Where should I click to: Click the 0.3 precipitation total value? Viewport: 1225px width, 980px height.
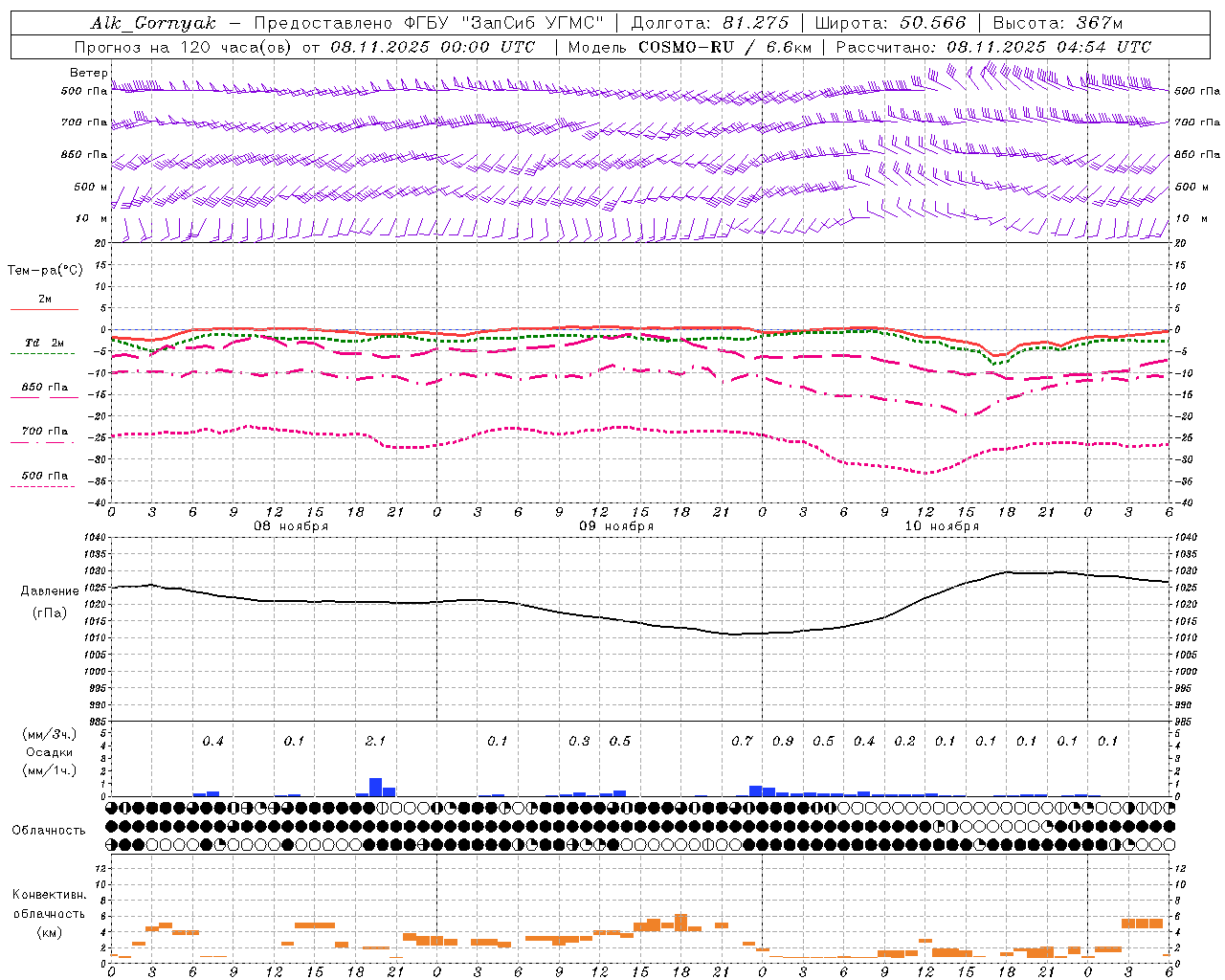[x=579, y=742]
